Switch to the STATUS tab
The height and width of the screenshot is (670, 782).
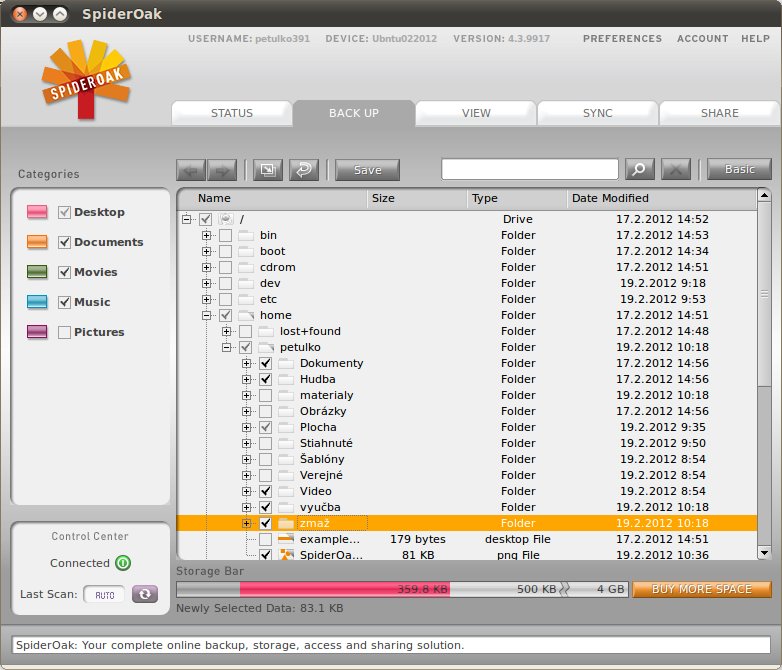[232, 113]
